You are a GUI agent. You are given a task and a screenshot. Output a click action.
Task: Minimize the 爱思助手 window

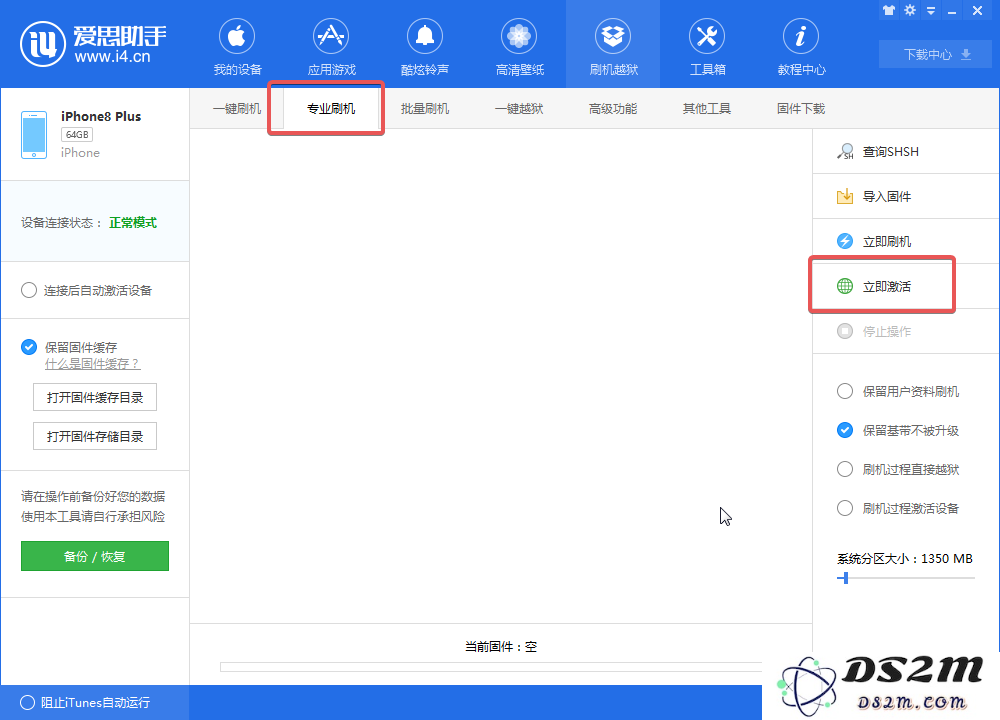[952, 11]
